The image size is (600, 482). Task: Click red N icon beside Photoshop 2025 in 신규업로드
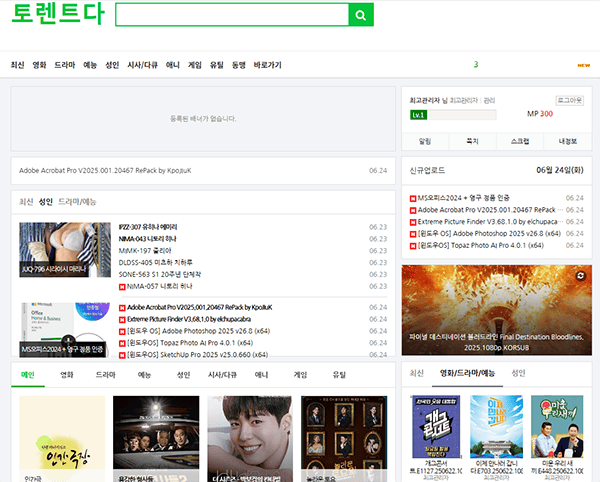413,234
